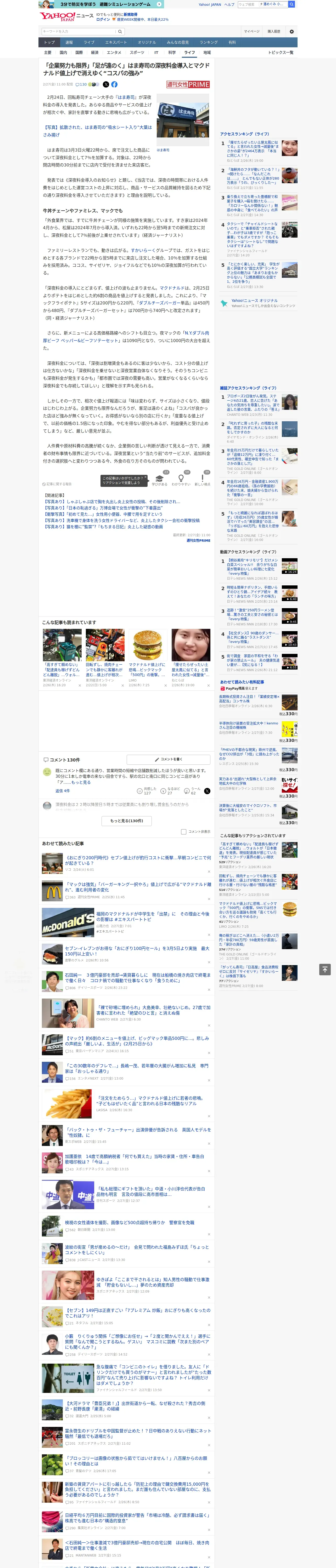Open the Yahoo!ニュース オリジナル banner icon
This screenshot has height=1568, width=336.
(225, 303)
